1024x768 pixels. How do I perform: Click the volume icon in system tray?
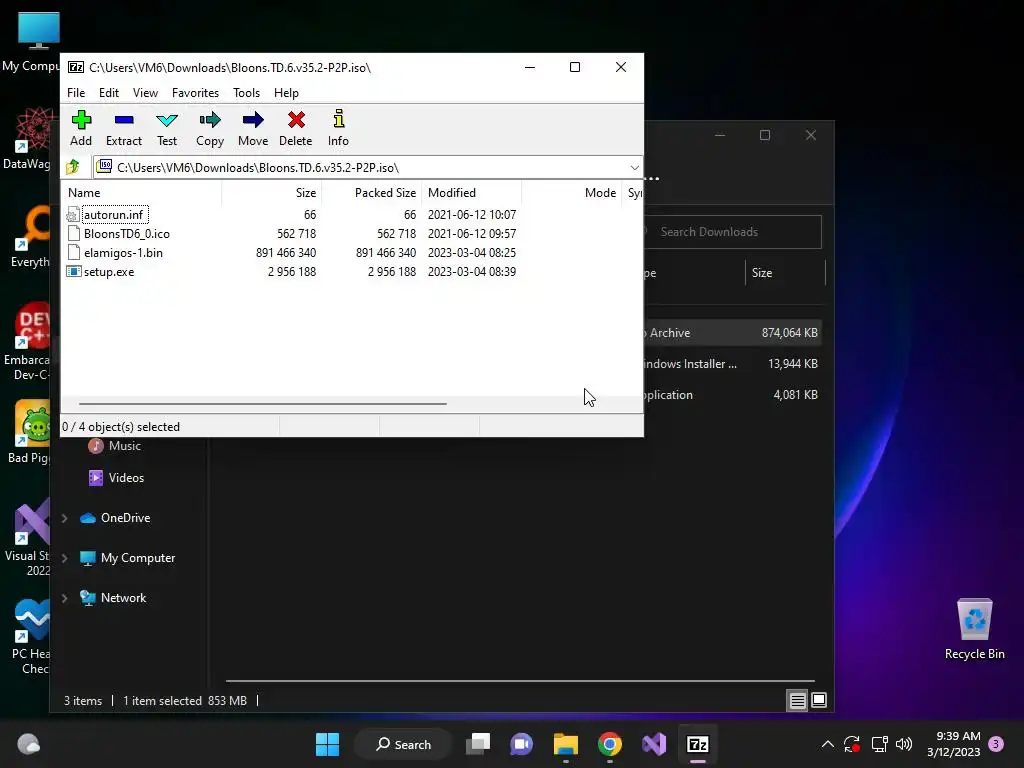click(x=904, y=744)
